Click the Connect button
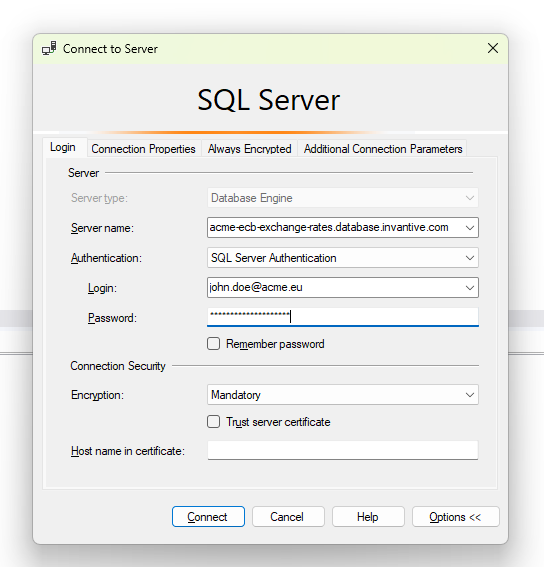 point(208,517)
